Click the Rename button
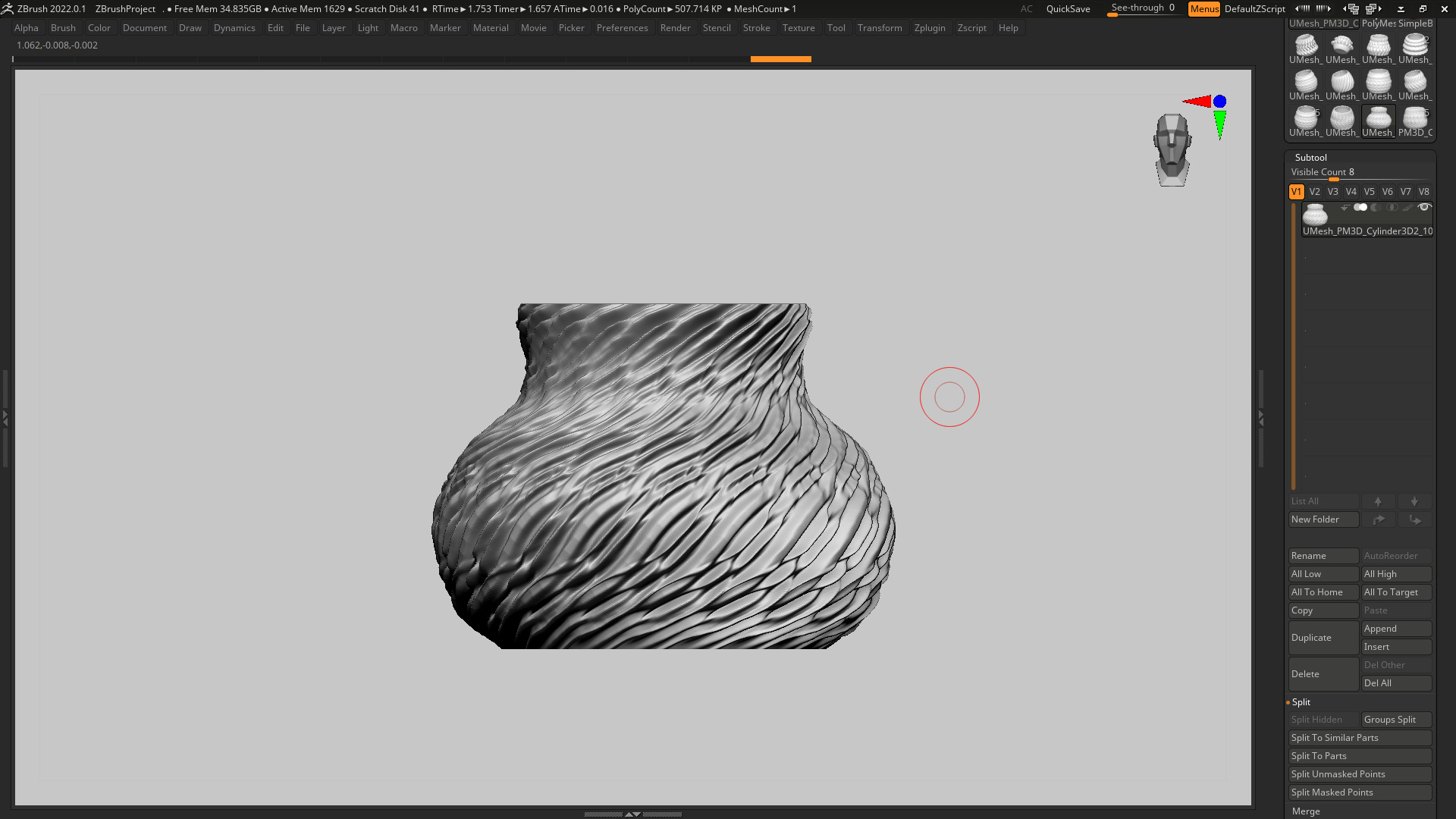The image size is (1456, 819). pos(1323,556)
